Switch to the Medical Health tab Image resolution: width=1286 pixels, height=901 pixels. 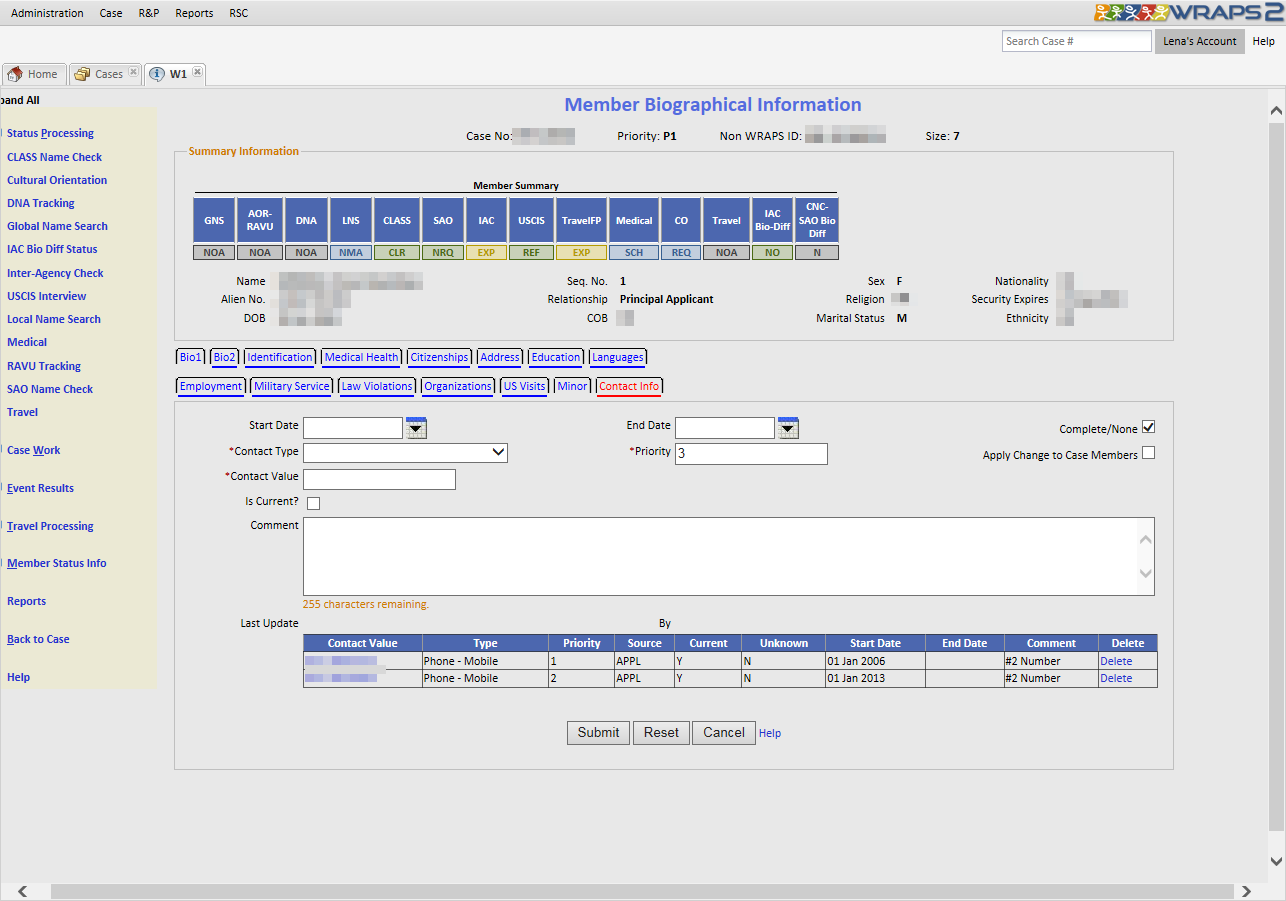[x=362, y=357]
